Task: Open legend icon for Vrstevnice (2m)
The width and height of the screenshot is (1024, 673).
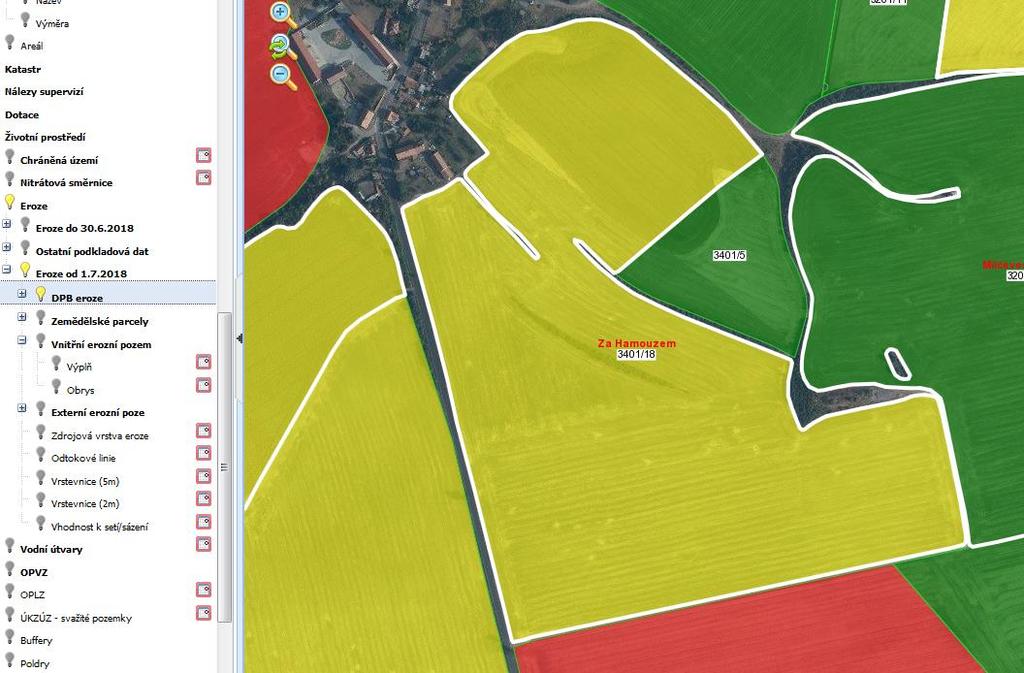Action: click(x=204, y=499)
